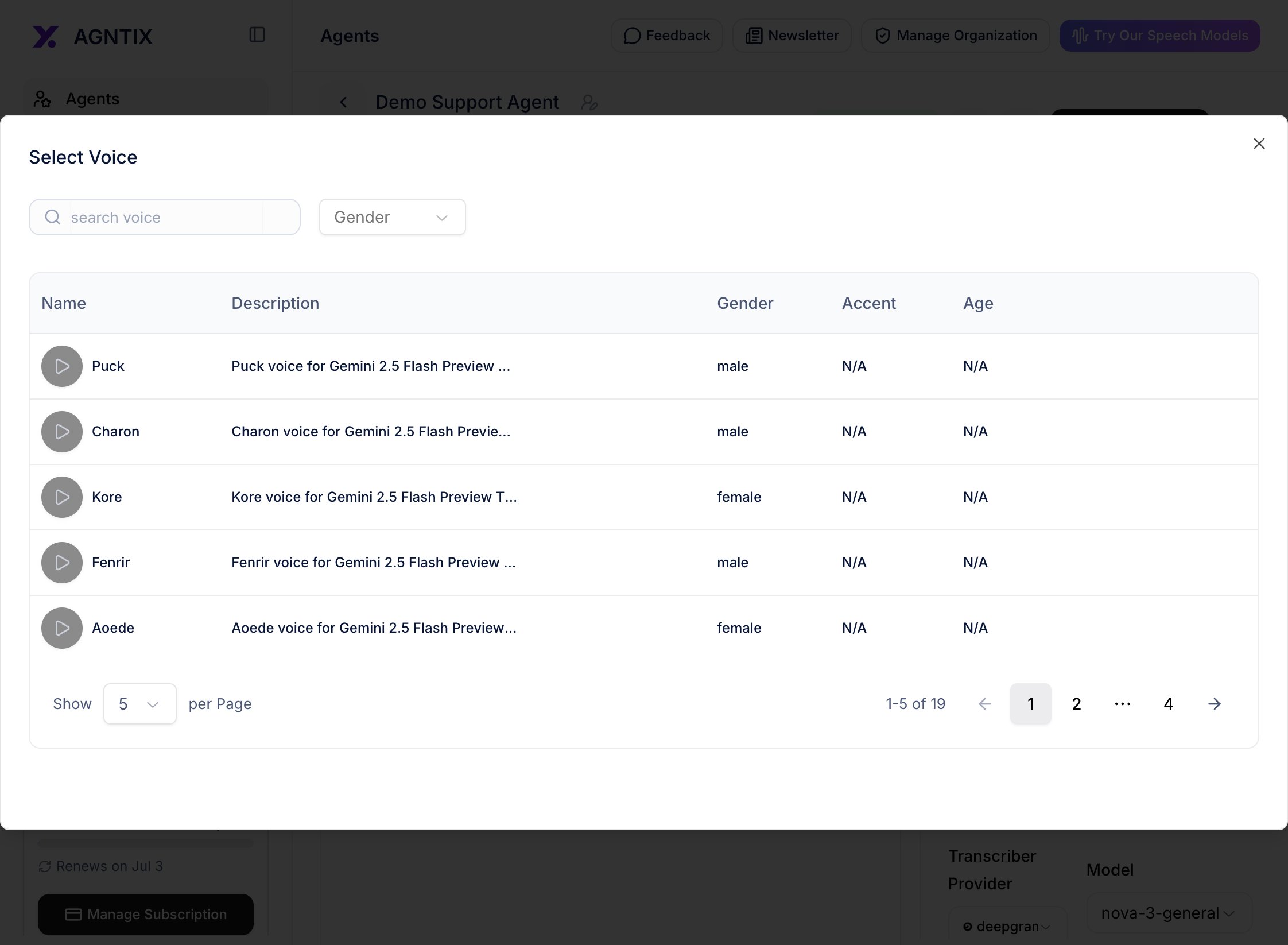
Task: Select the Charon voice name
Action: (x=115, y=432)
